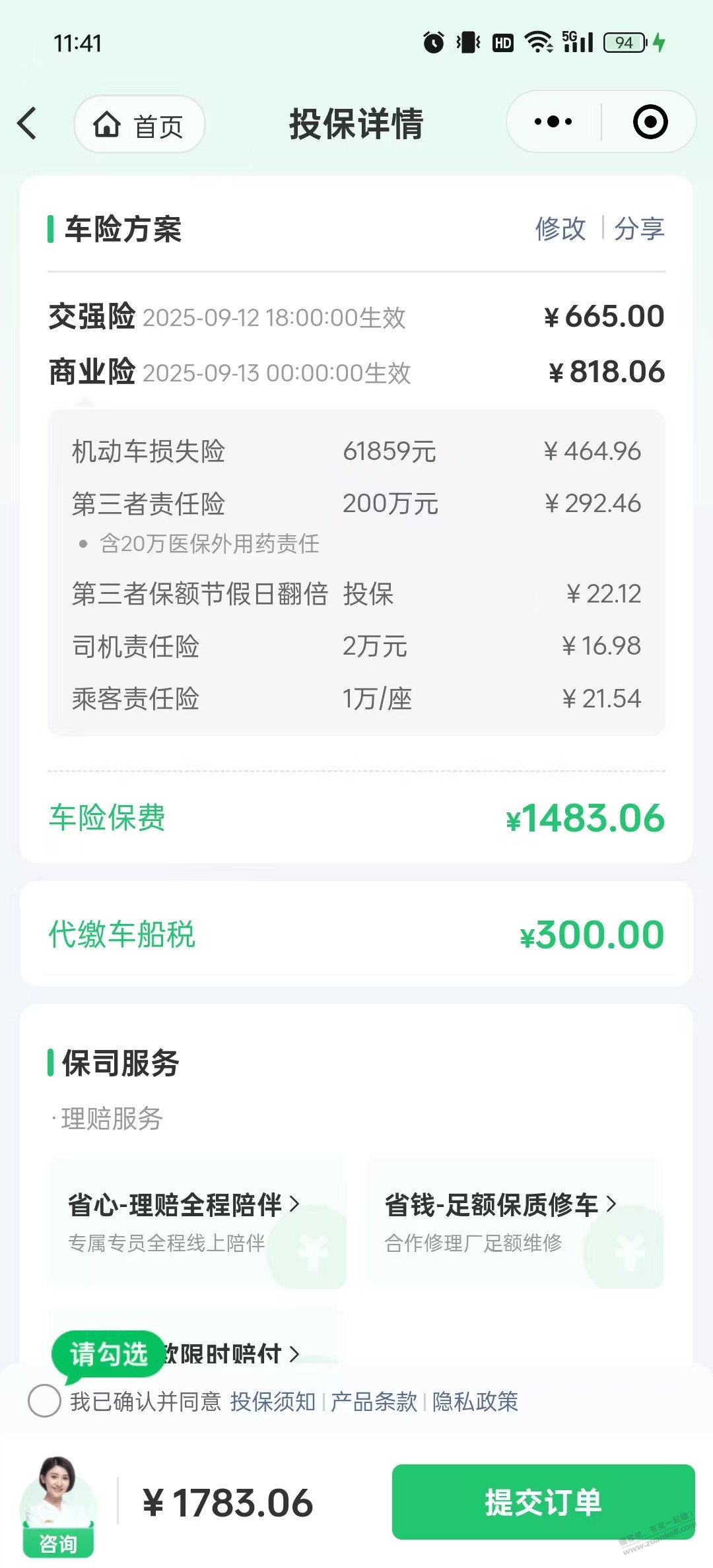Open the 产品条款 link

pos(374,1401)
